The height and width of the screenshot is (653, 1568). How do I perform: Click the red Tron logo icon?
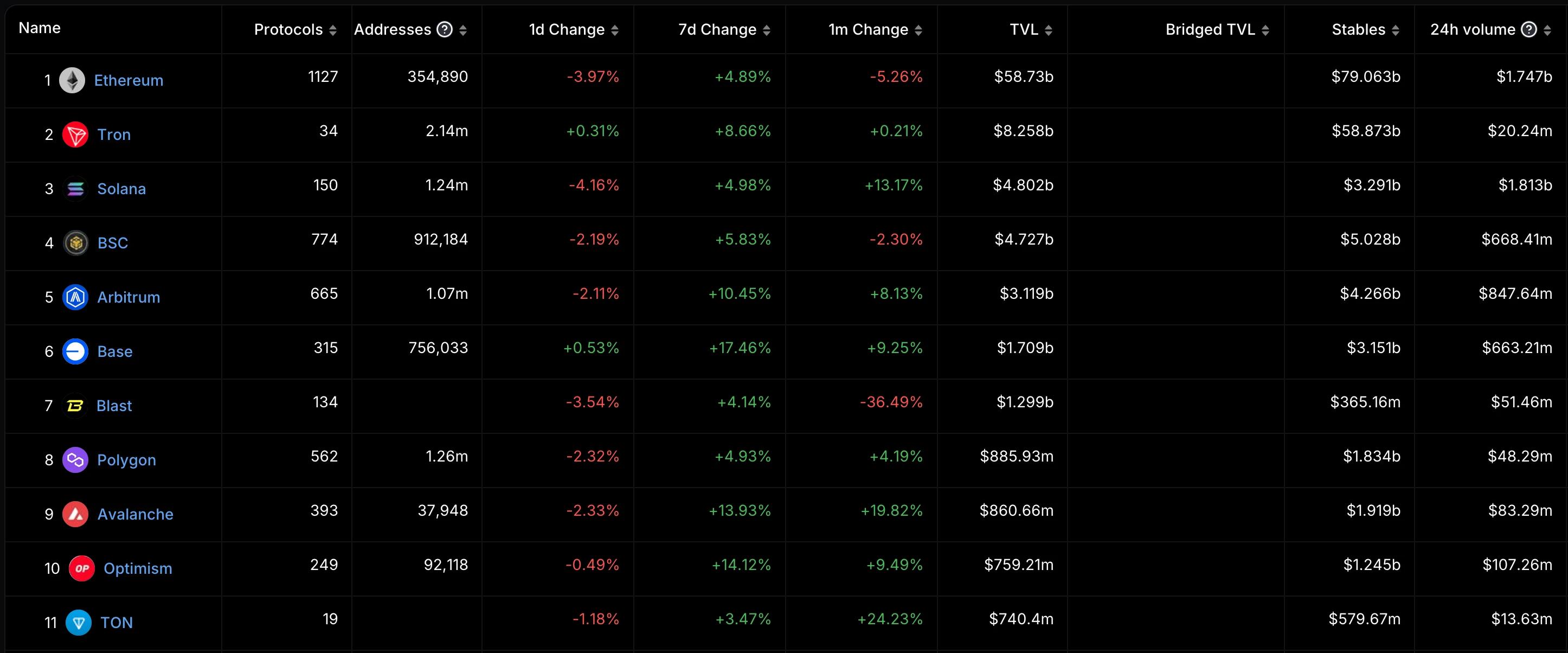click(x=75, y=135)
